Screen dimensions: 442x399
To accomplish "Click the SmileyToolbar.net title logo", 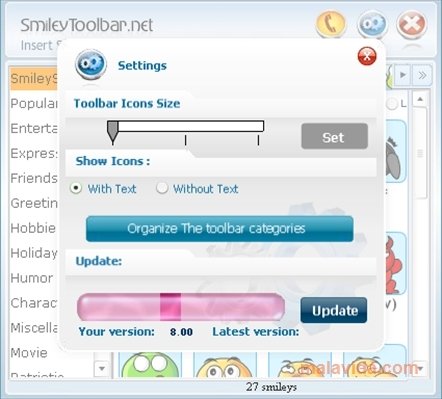I will coord(87,25).
